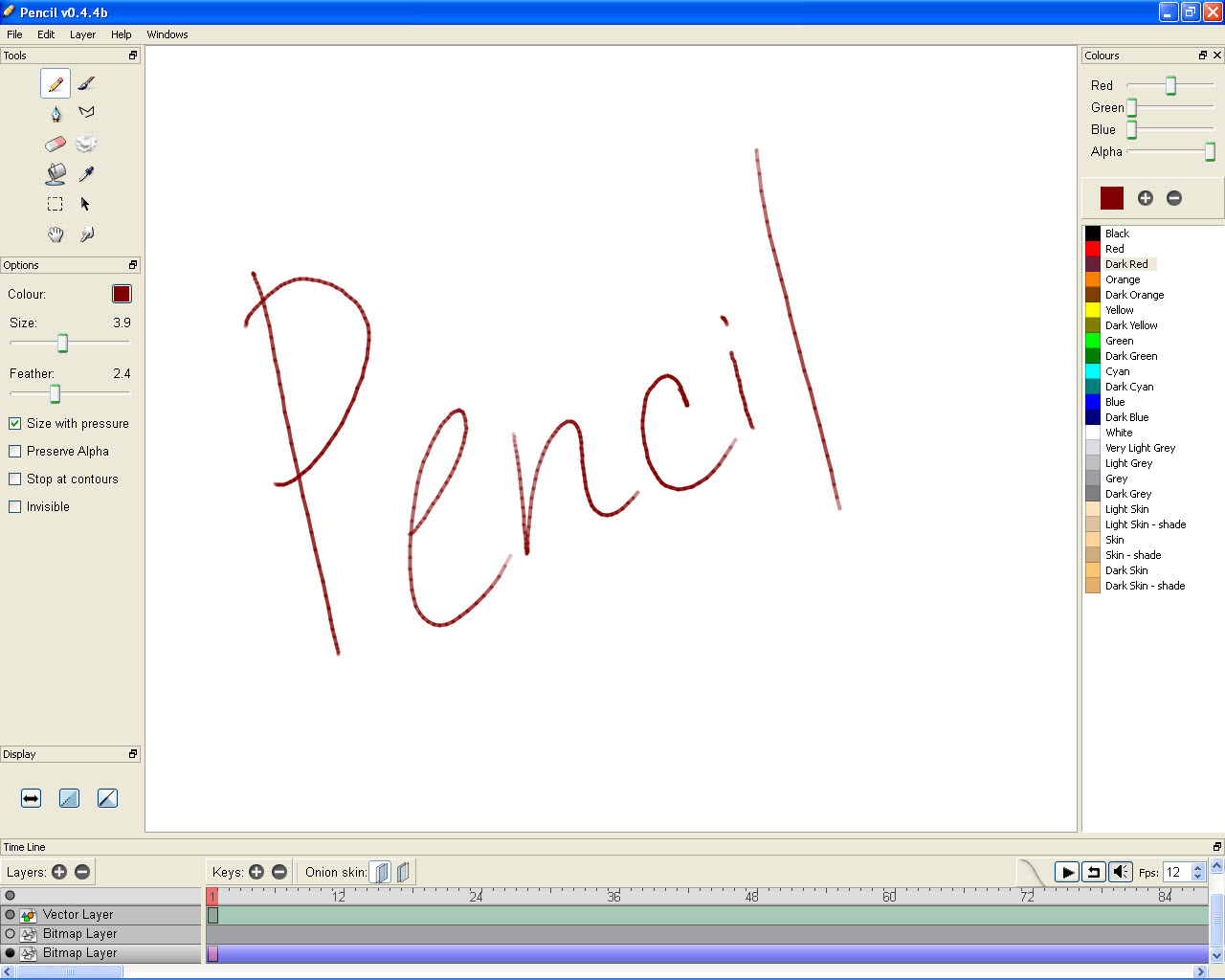This screenshot has height=980, width=1225.
Task: Select the Brush tool
Action: (x=85, y=83)
